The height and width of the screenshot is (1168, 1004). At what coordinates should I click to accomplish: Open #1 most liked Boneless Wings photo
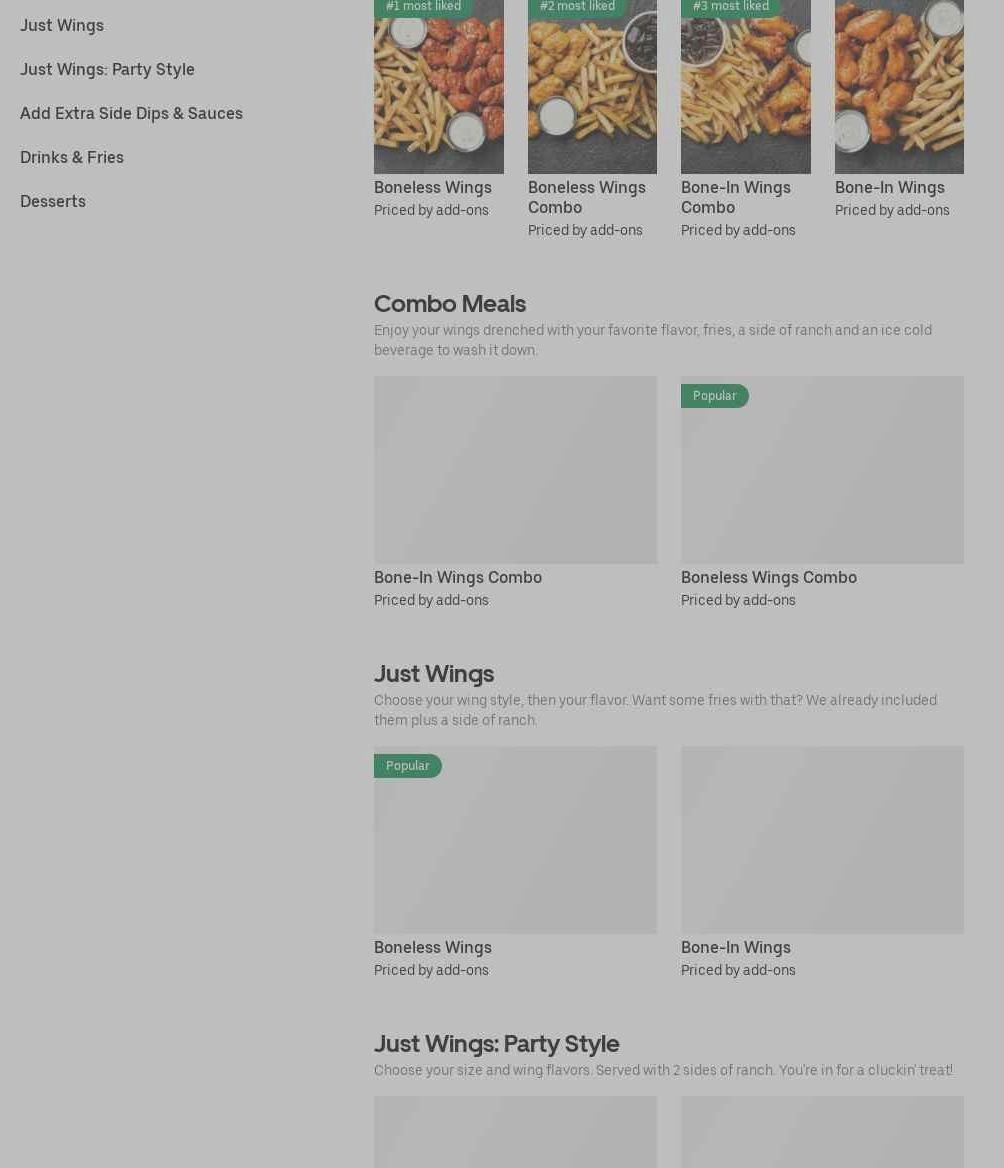[439, 86]
